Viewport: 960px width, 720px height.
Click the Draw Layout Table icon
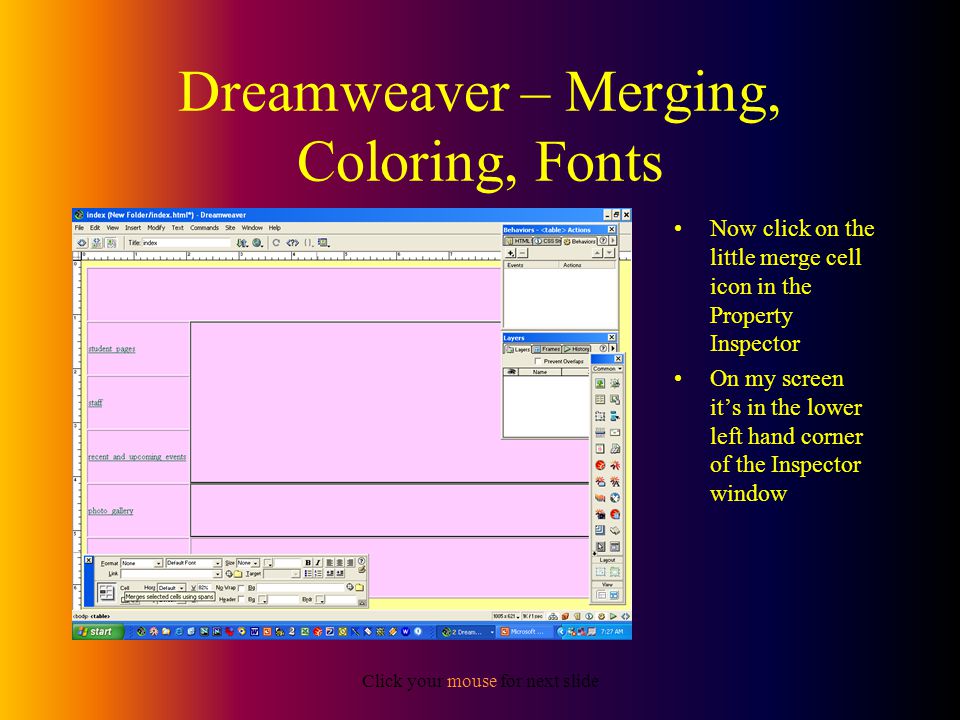[615, 572]
